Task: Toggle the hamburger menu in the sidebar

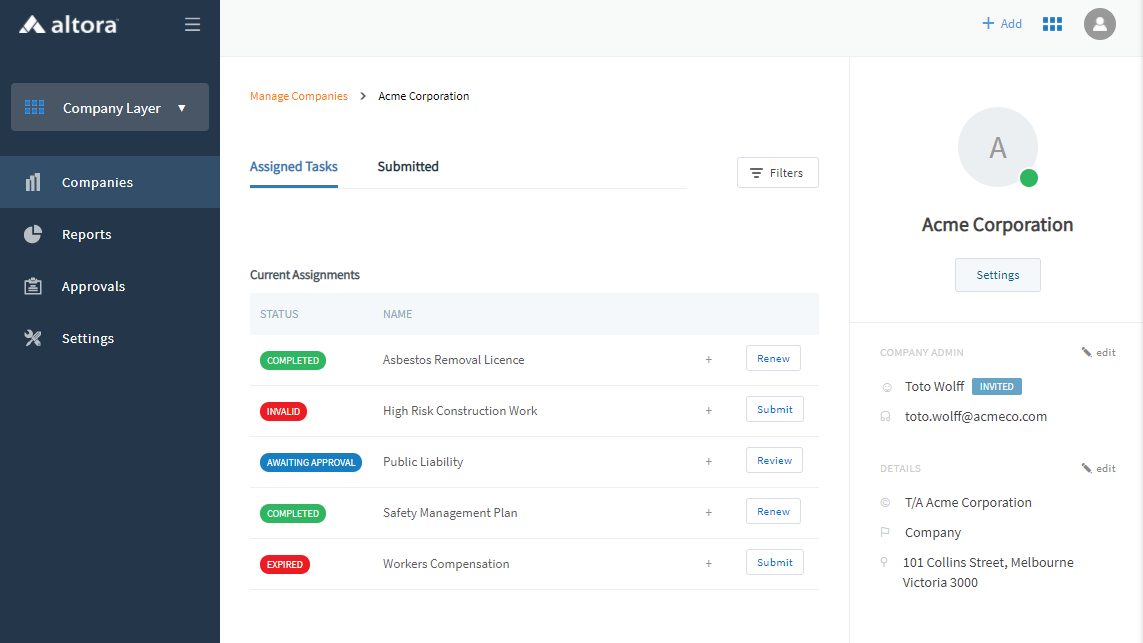Action: [x=193, y=25]
